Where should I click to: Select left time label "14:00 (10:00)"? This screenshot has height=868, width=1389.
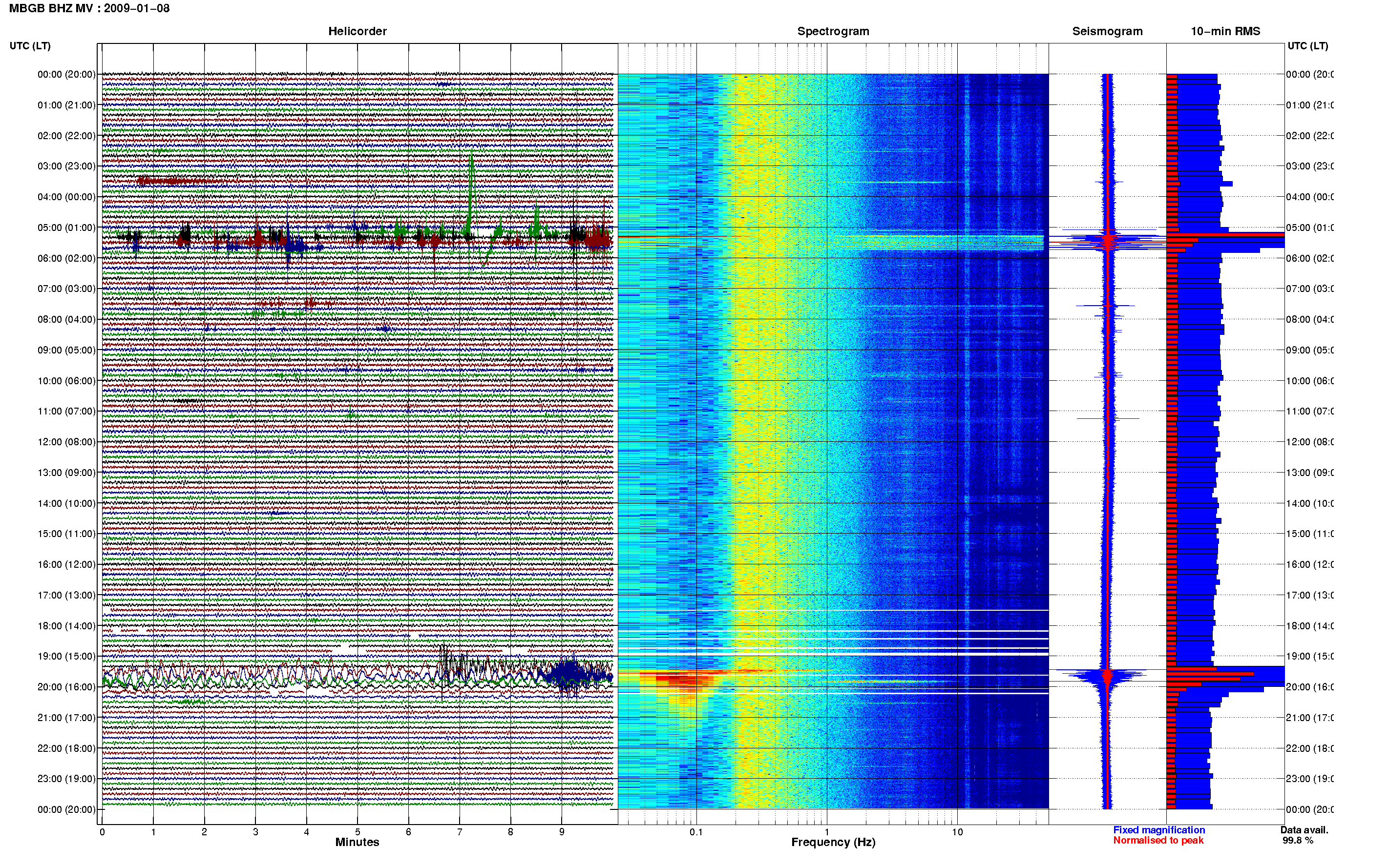[x=66, y=503]
